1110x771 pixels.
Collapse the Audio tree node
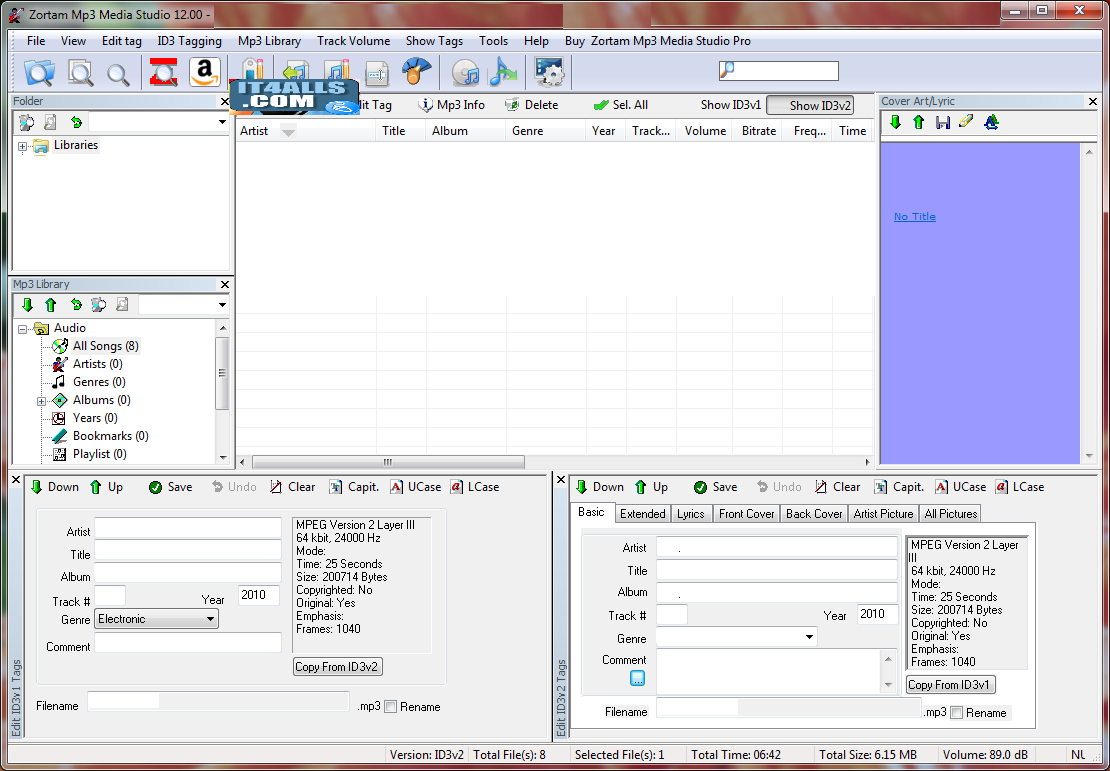[23, 329]
